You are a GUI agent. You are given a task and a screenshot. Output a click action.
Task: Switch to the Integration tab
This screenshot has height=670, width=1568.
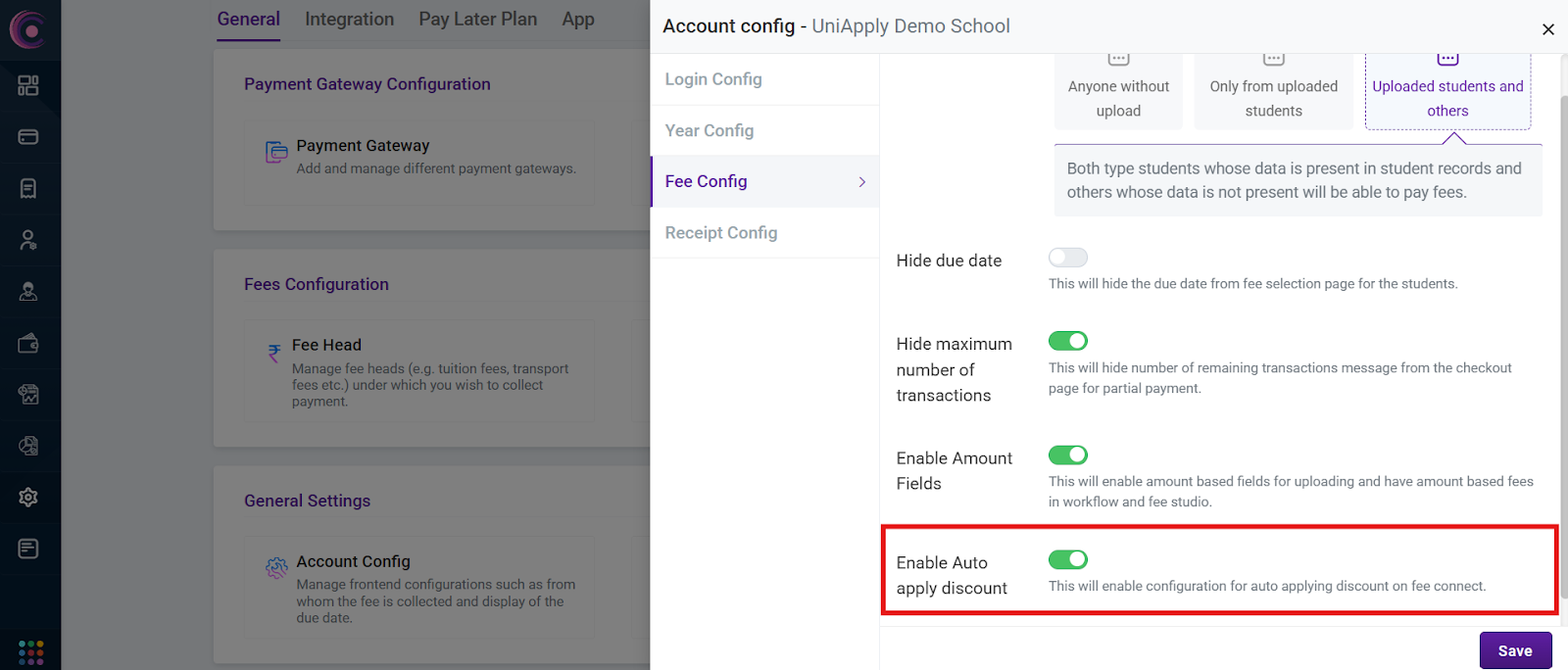pyautogui.click(x=349, y=20)
